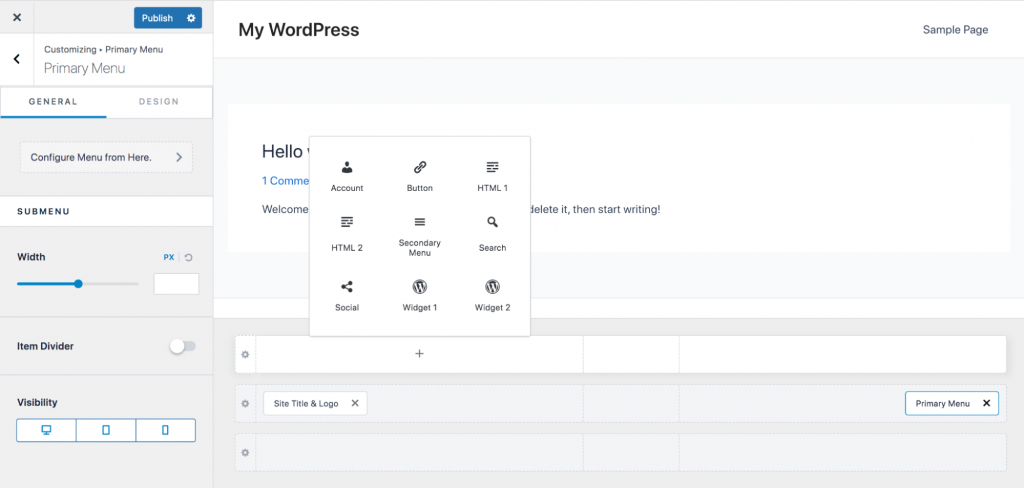Toggle the Item Divider switch
Viewport: 1024px width, 488px height.
tap(183, 346)
